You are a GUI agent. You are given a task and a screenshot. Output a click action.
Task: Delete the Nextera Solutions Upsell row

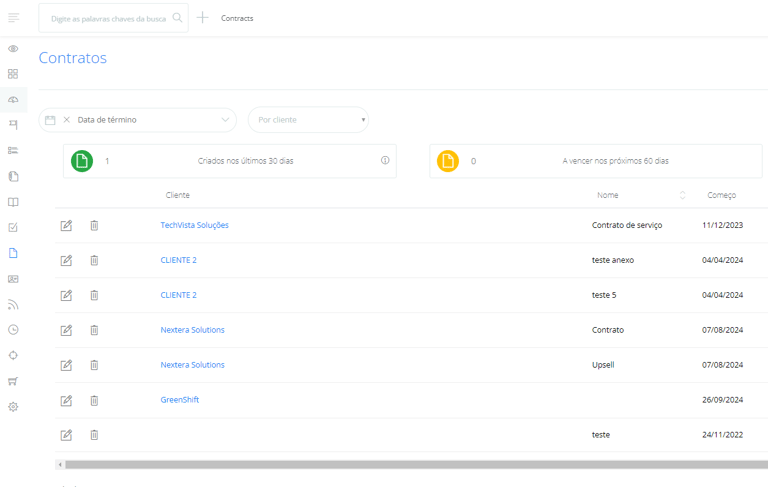click(94, 365)
